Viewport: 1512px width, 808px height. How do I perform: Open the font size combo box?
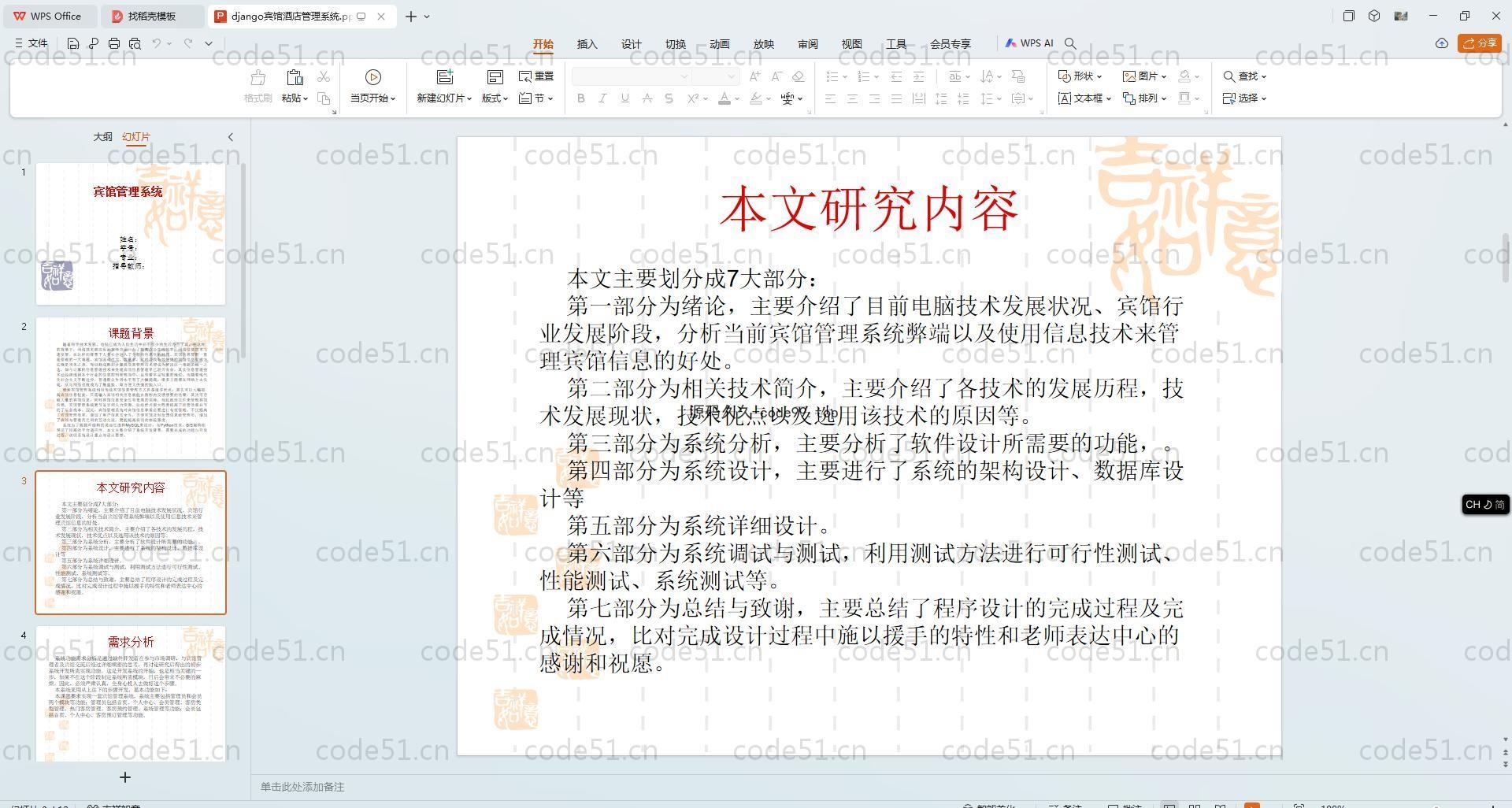tap(716, 76)
